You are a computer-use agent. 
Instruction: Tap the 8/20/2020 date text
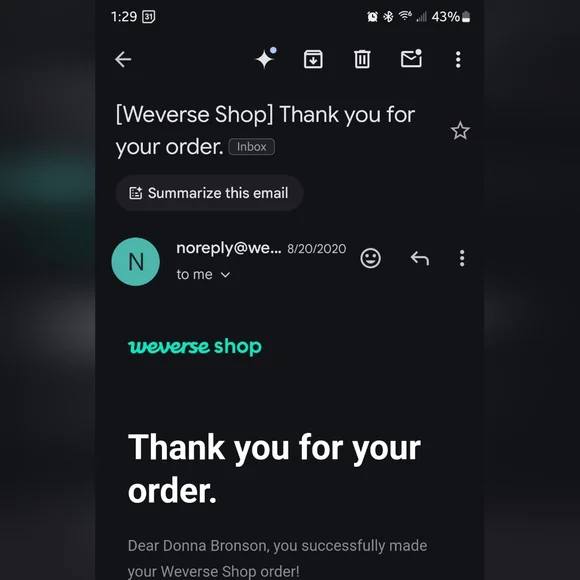(x=317, y=249)
